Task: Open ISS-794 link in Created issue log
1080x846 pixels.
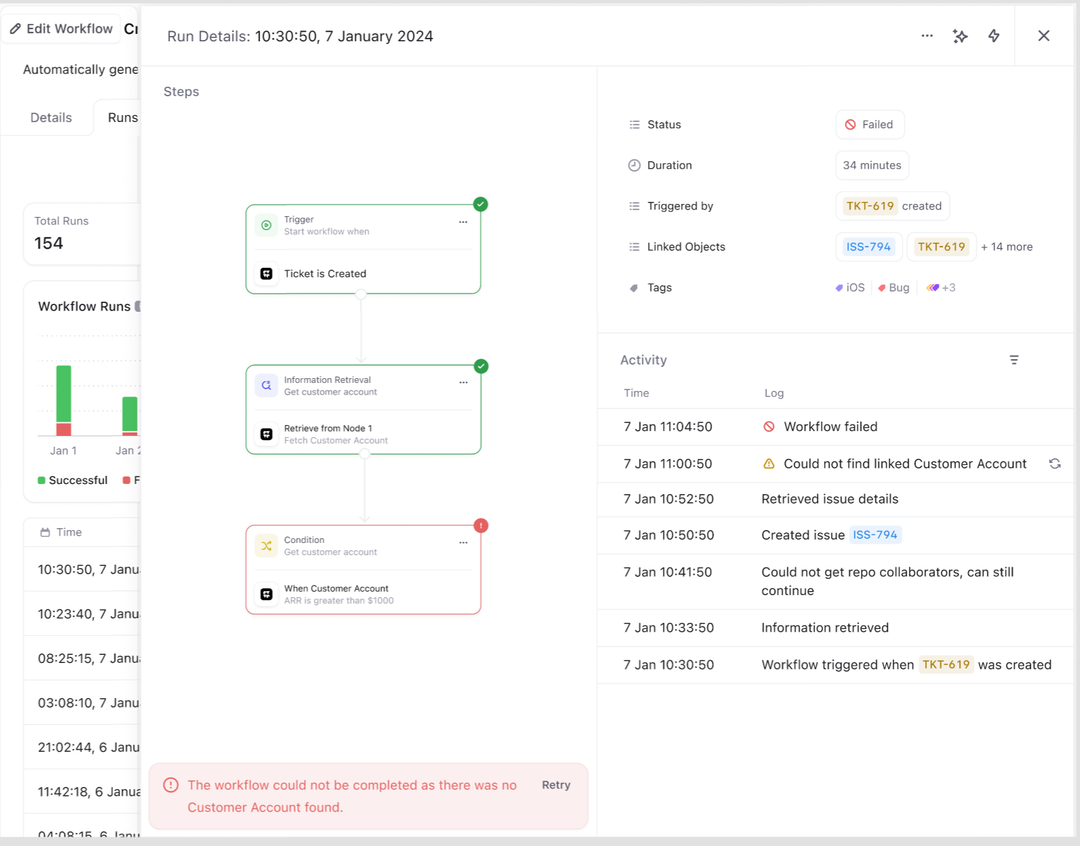Action: coord(875,535)
